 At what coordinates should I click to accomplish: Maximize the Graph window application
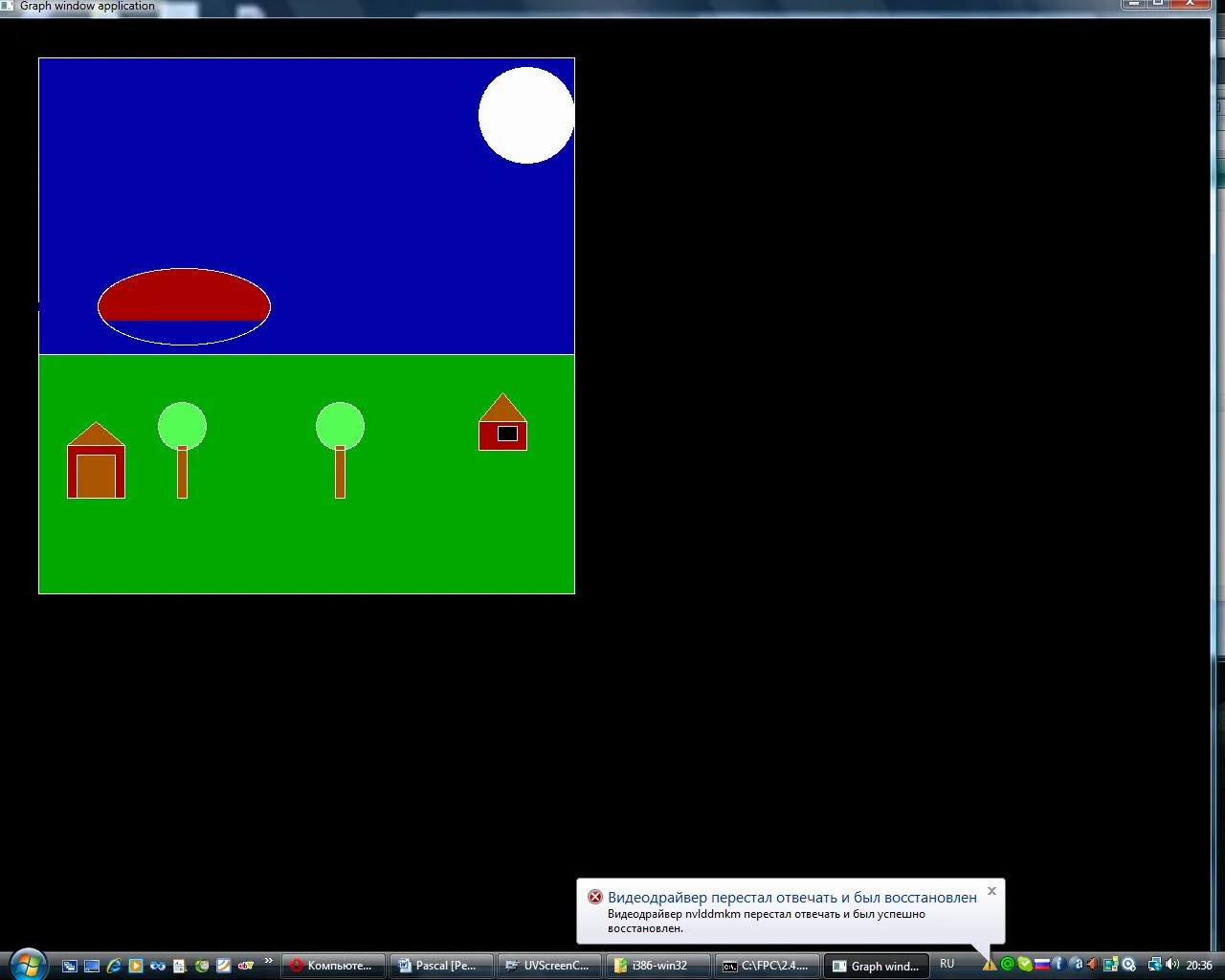1157,4
